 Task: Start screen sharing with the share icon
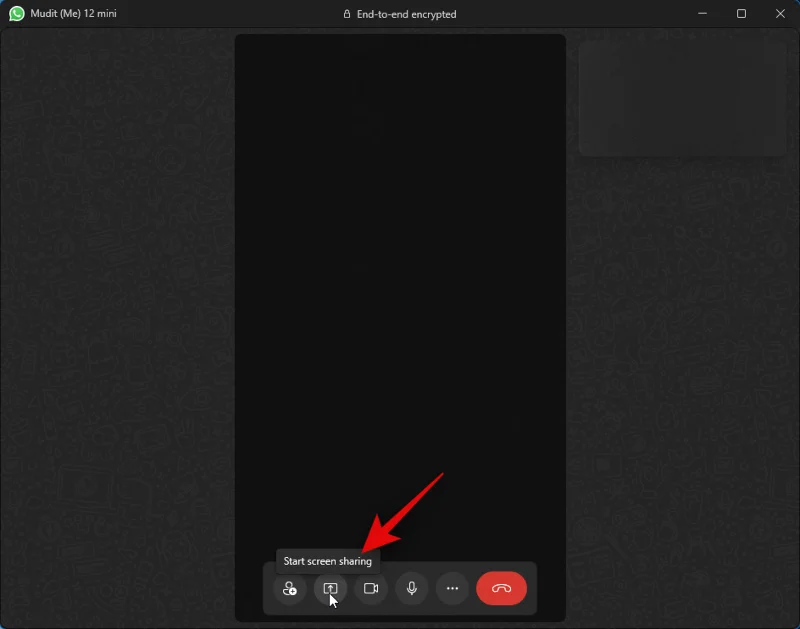click(330, 588)
